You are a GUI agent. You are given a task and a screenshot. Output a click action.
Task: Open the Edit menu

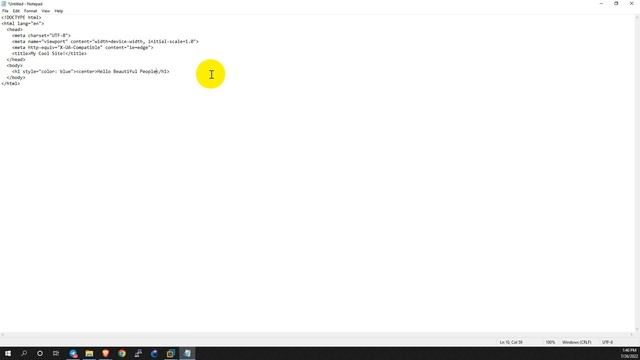16,11
